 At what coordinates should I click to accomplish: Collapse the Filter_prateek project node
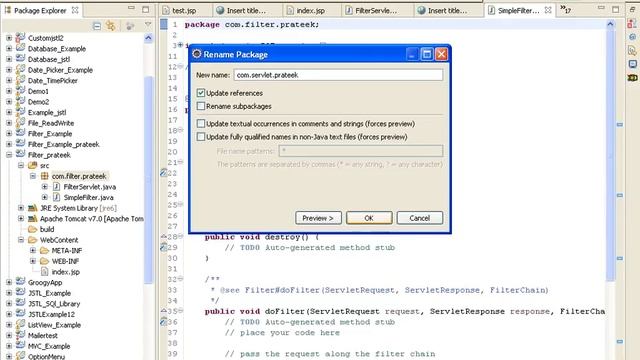9,155
